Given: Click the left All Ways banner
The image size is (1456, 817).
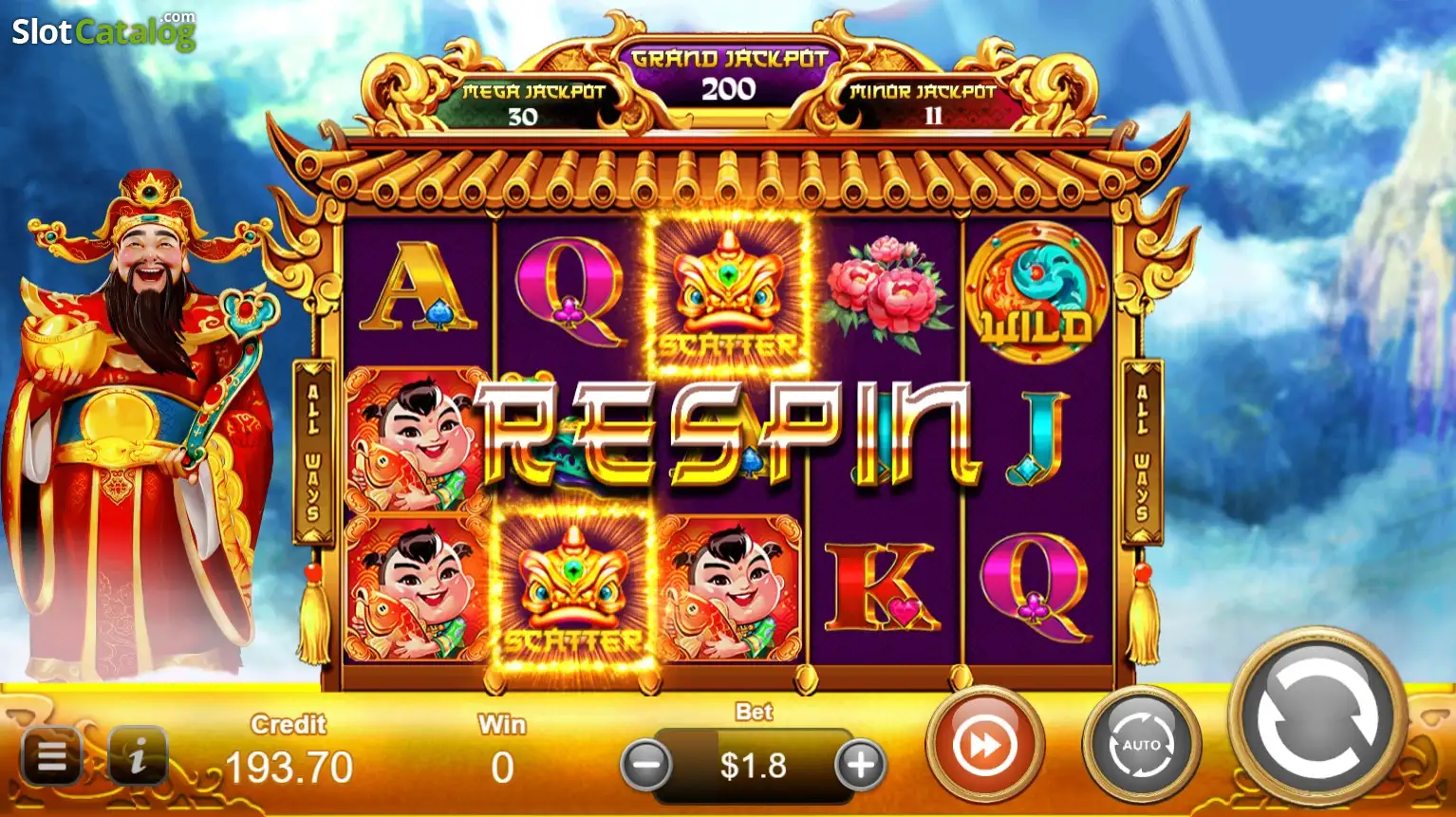Looking at the screenshot, I should [313, 453].
